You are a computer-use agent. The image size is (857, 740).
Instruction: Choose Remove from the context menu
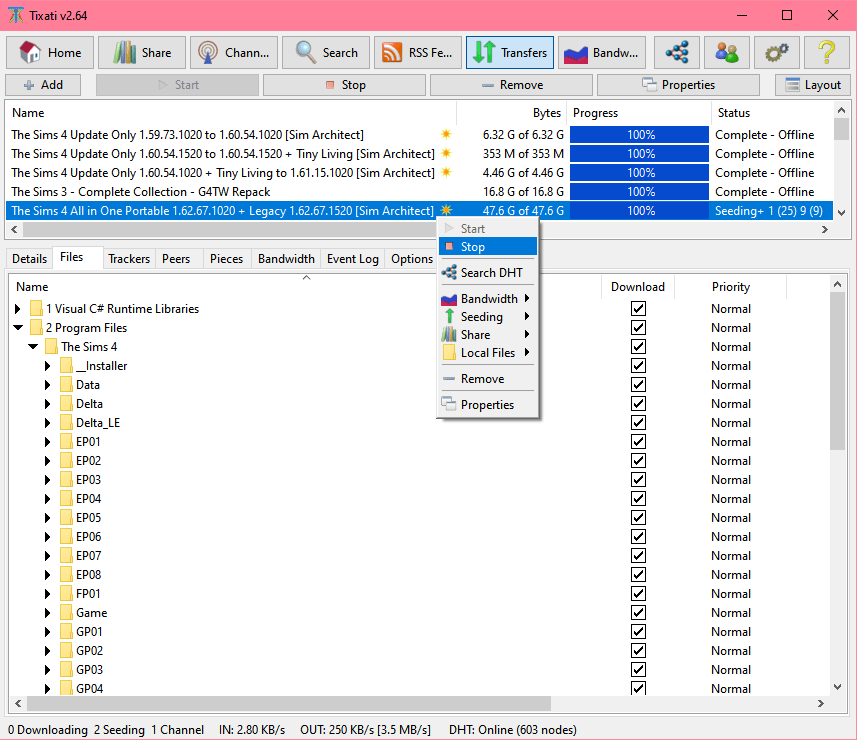(488, 379)
